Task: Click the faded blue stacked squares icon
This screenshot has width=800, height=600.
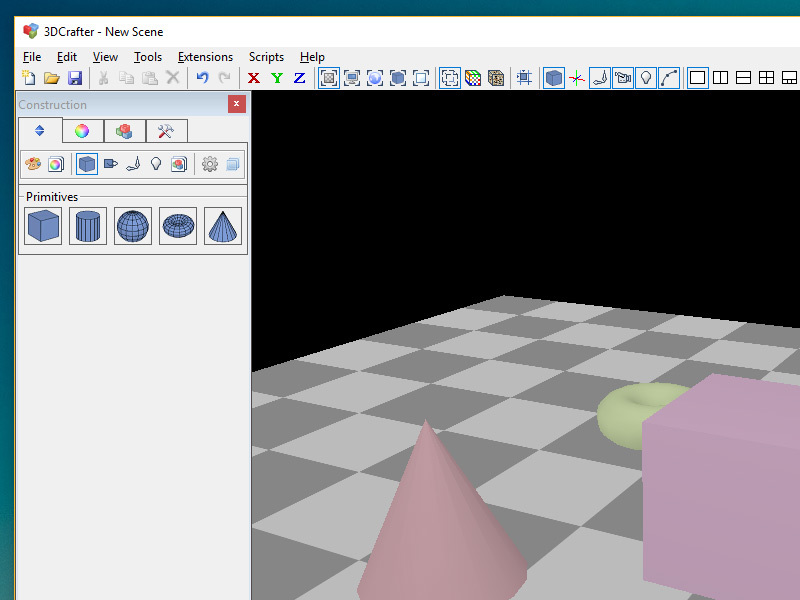Action: coord(233,164)
